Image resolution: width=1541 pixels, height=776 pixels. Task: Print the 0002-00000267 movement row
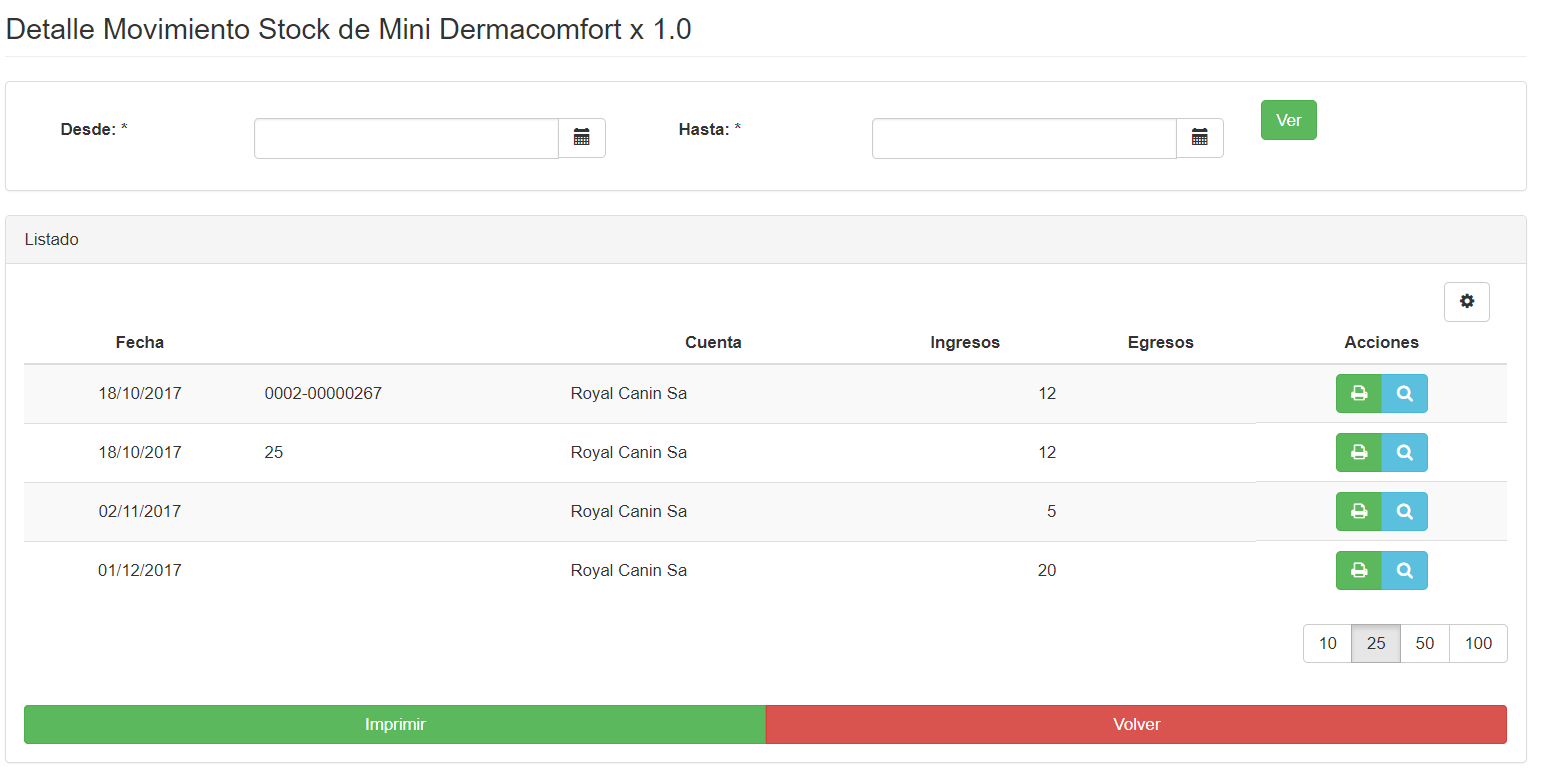click(1359, 394)
